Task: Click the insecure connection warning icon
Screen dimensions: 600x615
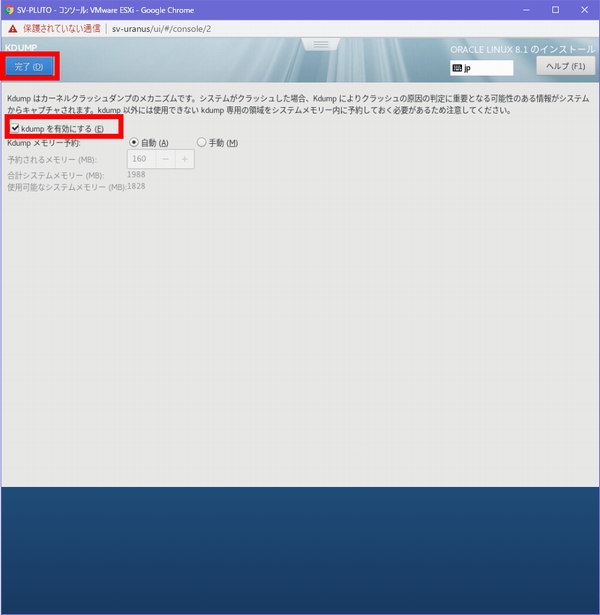Action: 13,29
